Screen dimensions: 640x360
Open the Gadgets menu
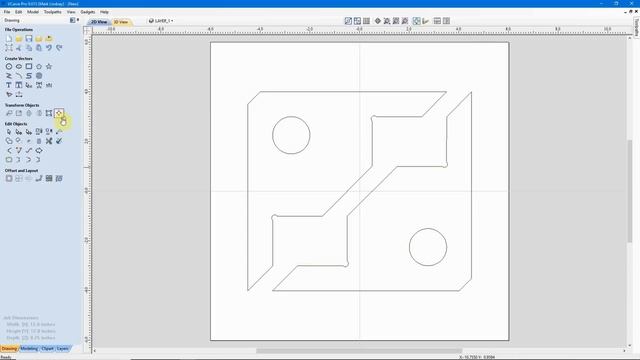[88, 12]
